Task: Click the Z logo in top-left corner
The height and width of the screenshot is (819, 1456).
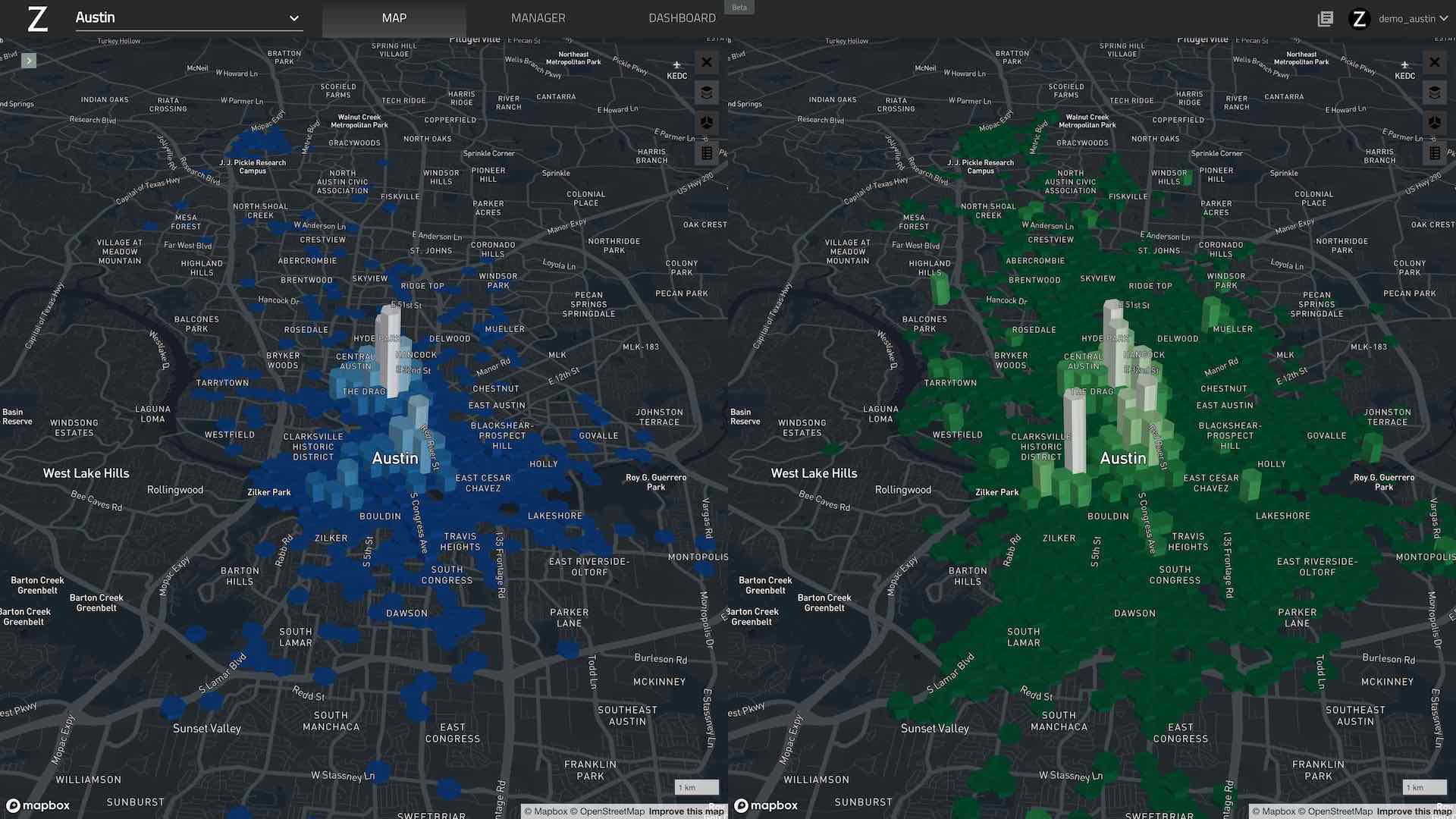Action: (37, 18)
